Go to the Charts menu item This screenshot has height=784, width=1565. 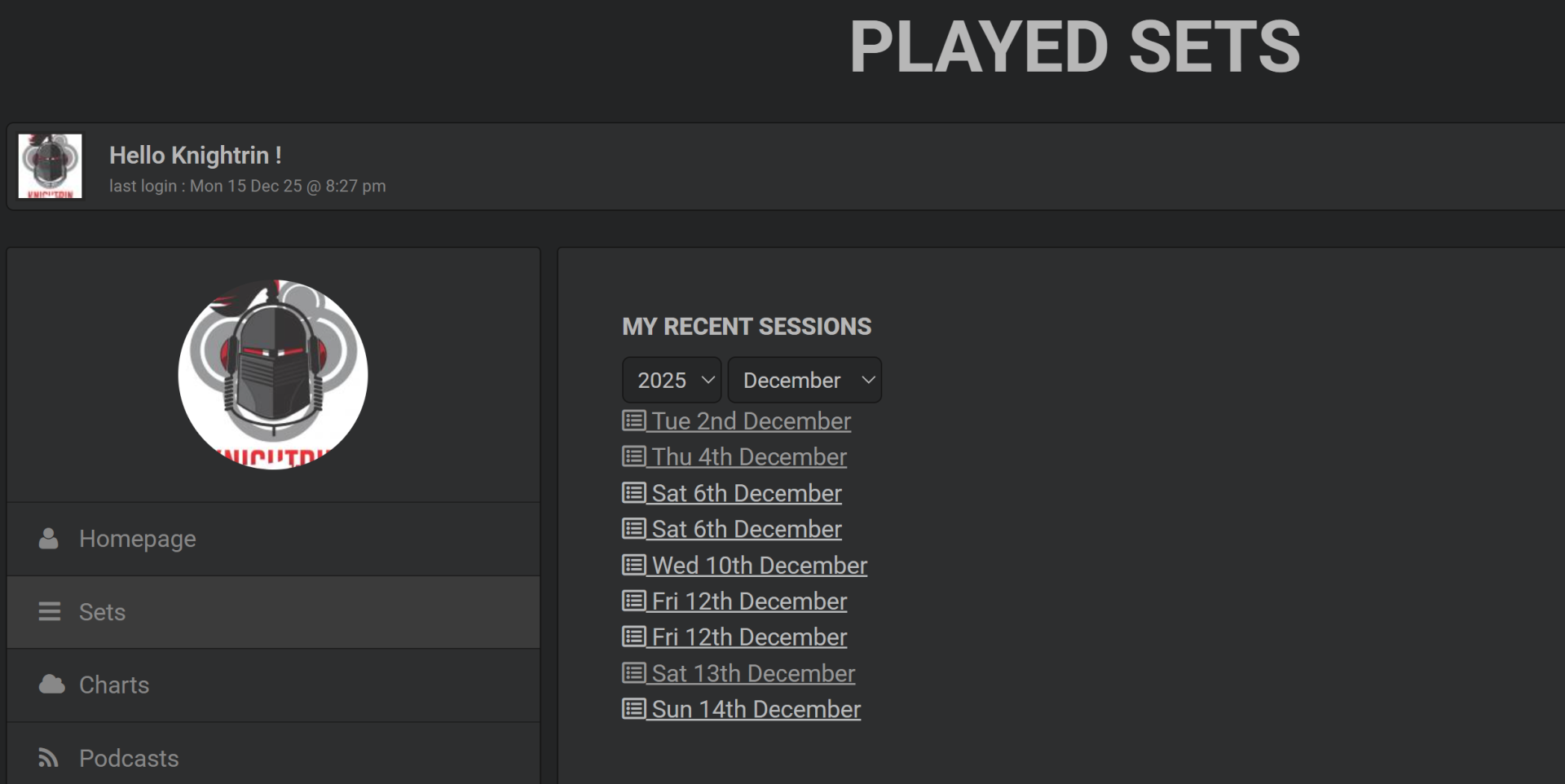click(114, 685)
